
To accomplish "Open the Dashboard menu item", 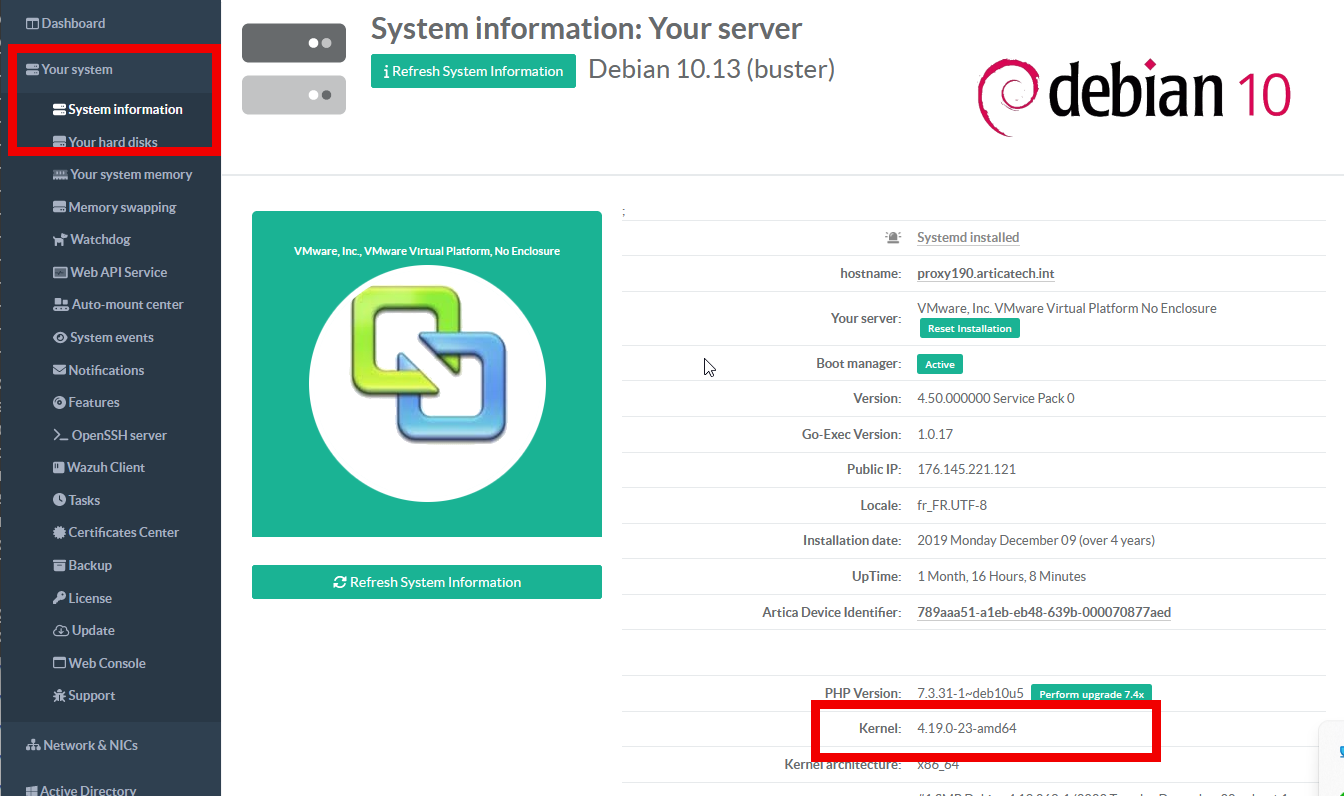I will click(72, 23).
